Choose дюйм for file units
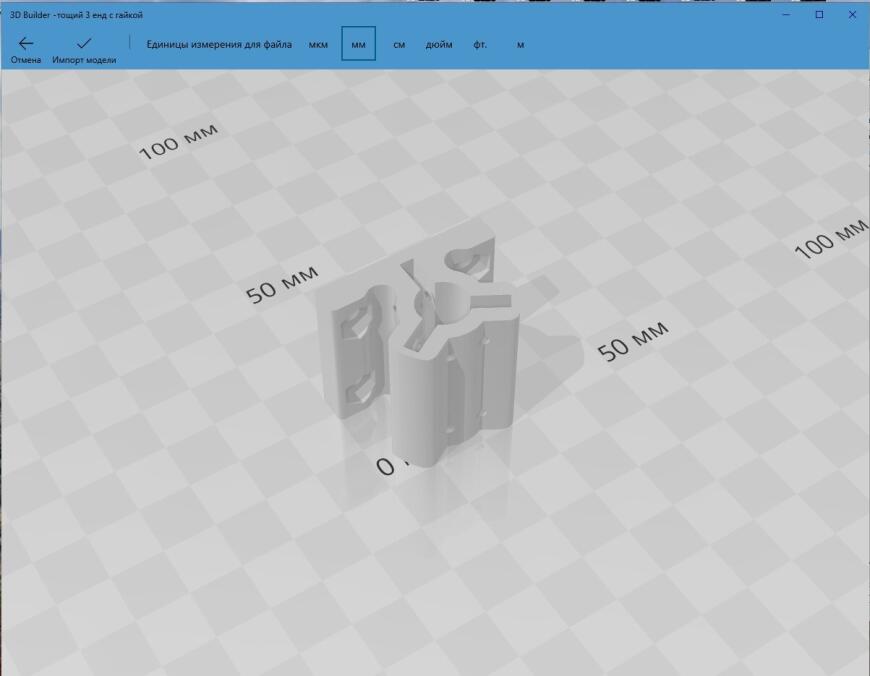The width and height of the screenshot is (870, 676). click(x=441, y=44)
